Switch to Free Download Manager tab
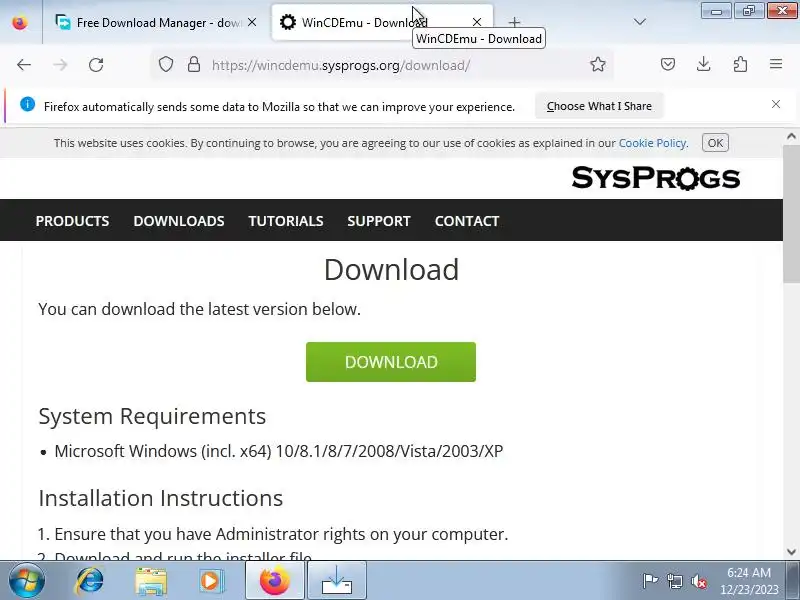 tap(156, 22)
